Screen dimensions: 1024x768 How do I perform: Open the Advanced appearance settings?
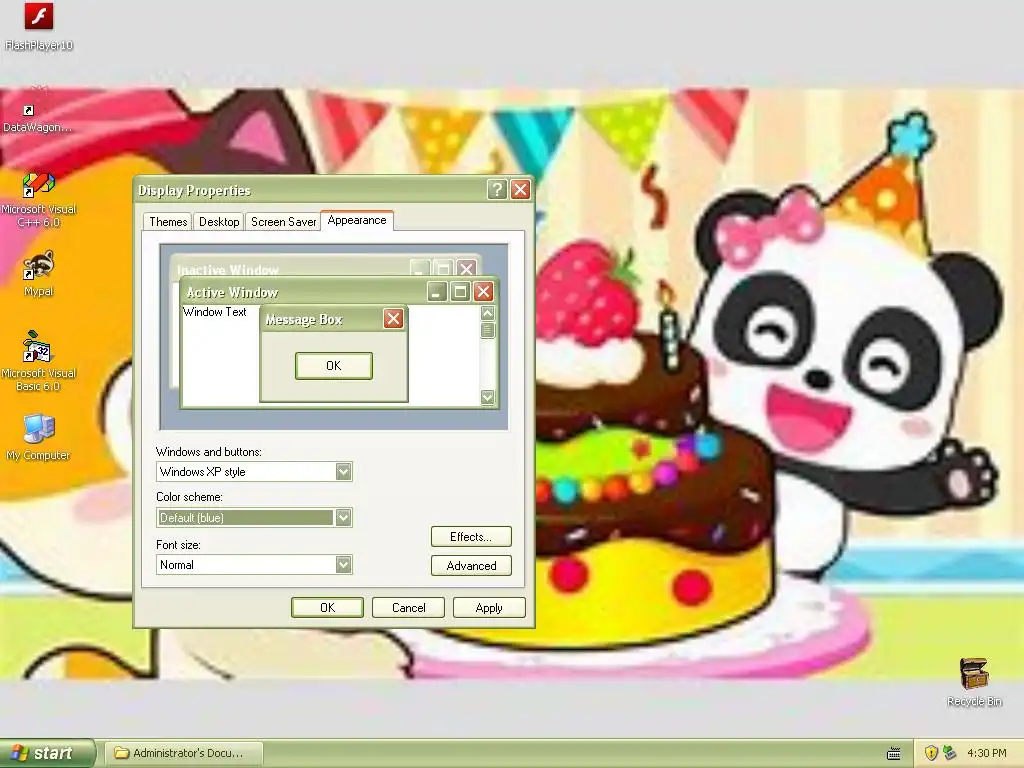[x=471, y=566]
